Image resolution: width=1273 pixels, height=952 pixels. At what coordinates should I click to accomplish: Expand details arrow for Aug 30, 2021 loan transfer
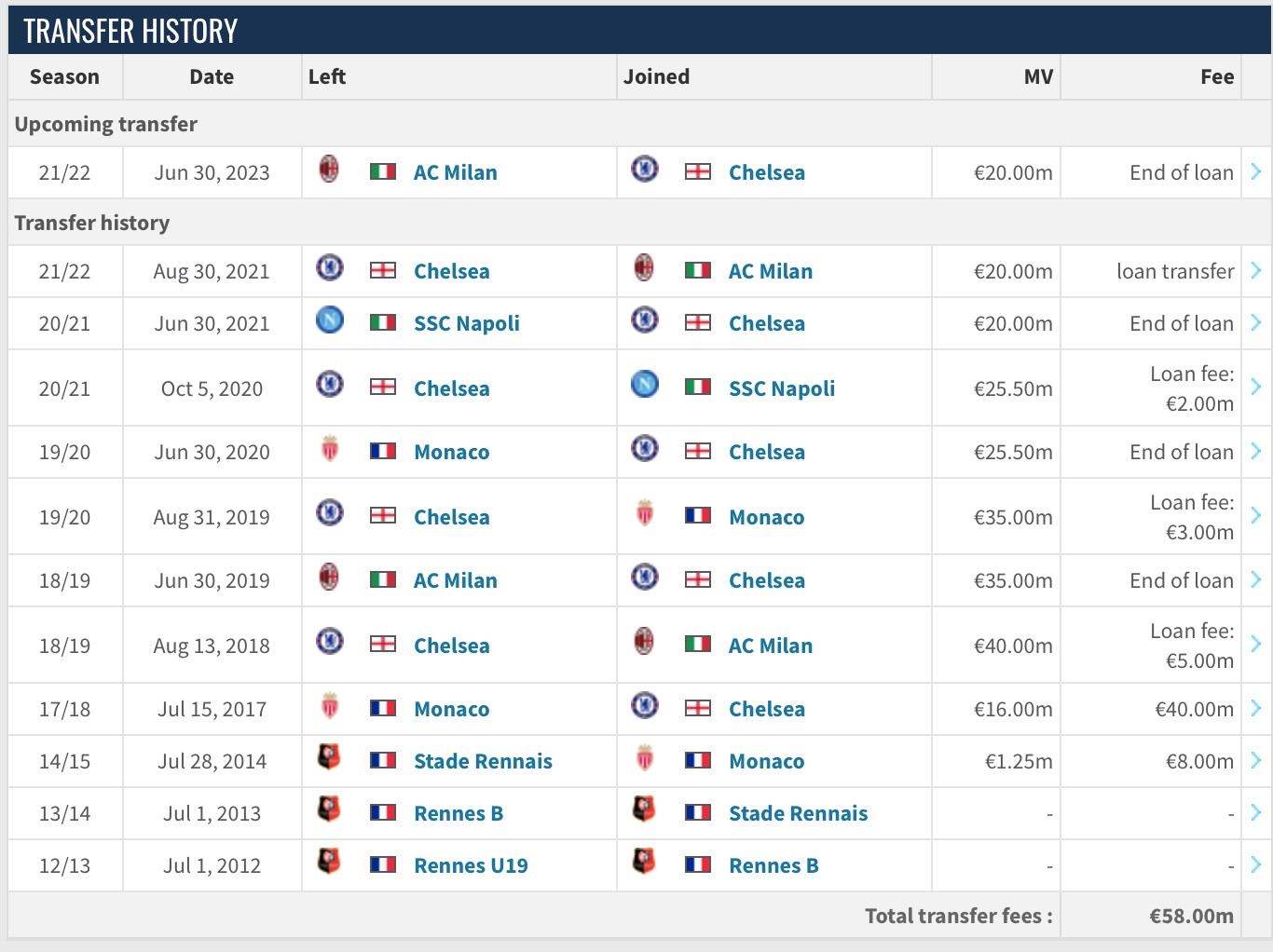(1256, 270)
